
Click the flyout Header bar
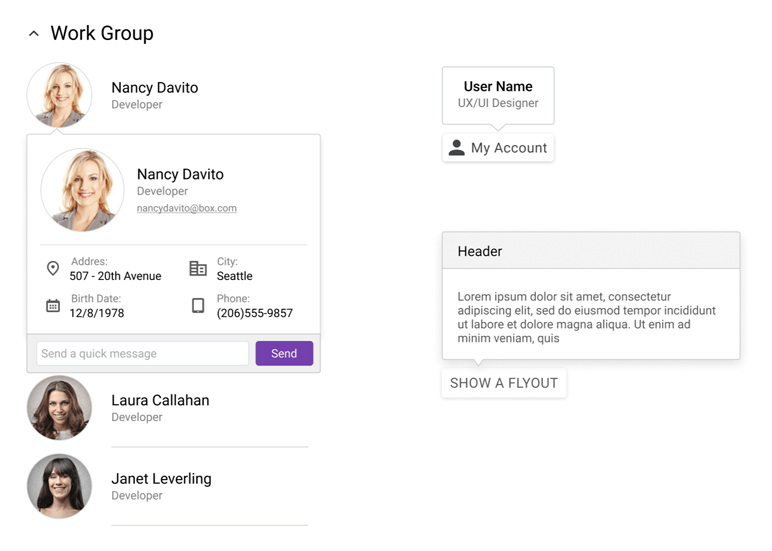591,251
